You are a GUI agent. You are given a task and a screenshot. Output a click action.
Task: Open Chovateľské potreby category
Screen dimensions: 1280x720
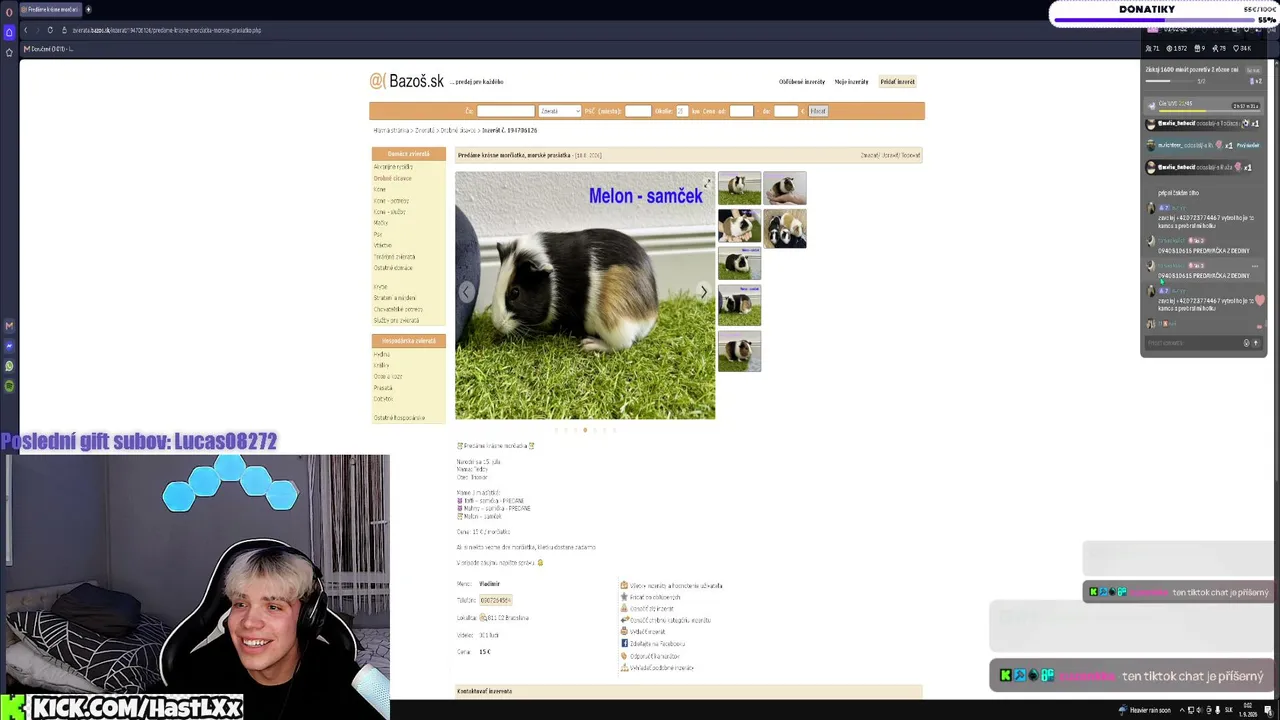tap(398, 309)
